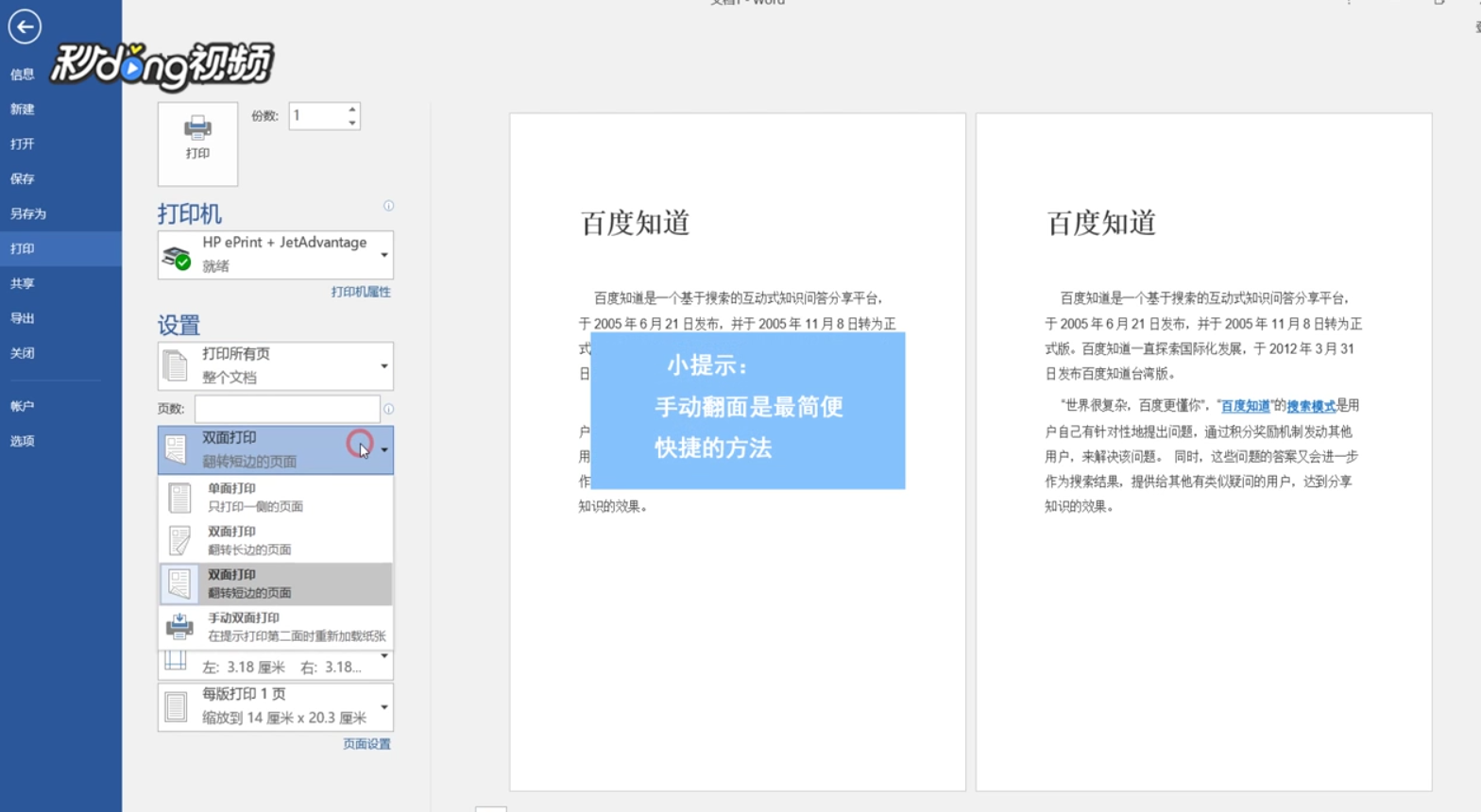Select 关闭 in the sidebar
This screenshot has height=812, width=1481.
(x=23, y=353)
